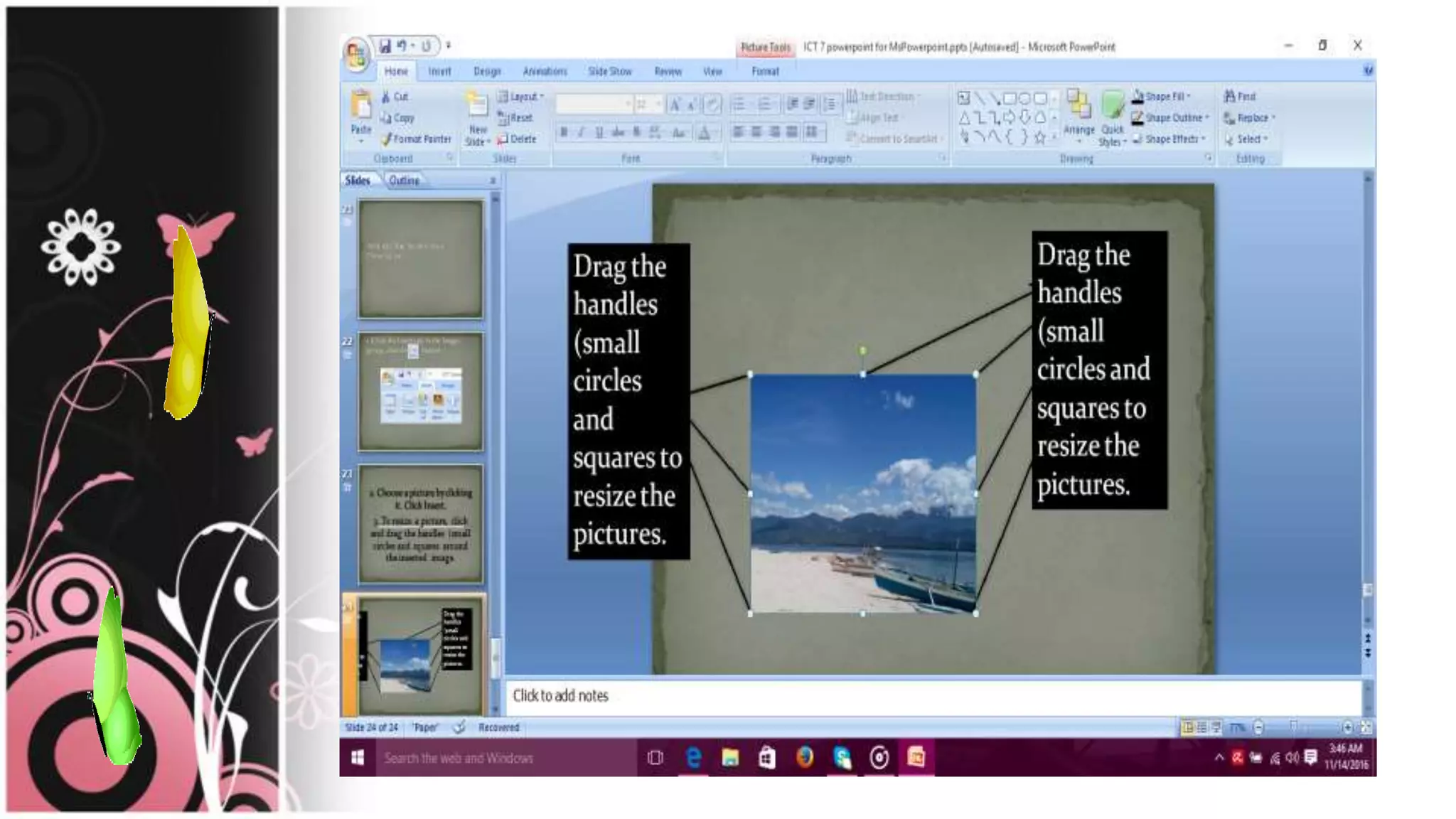This screenshot has height=819, width=1456.
Task: Toggle Bold formatting button
Action: (564, 132)
